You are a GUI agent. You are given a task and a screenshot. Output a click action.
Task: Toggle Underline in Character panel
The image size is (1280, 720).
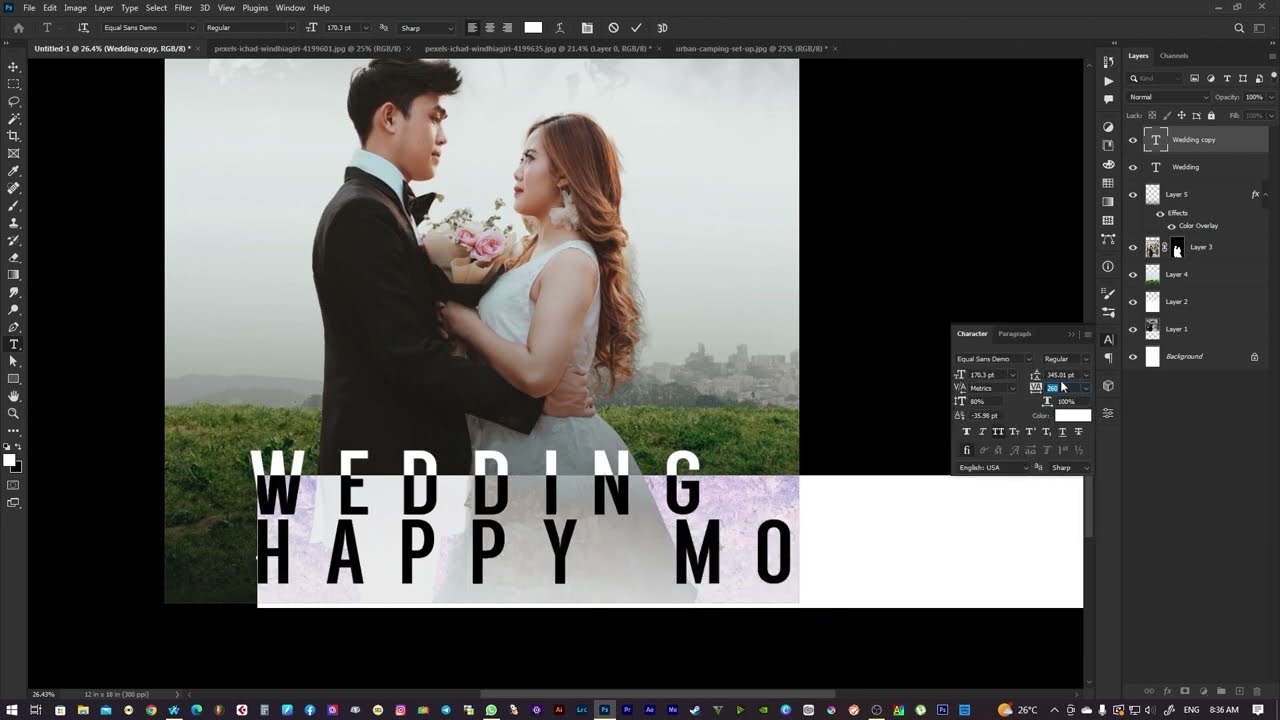(1062, 432)
